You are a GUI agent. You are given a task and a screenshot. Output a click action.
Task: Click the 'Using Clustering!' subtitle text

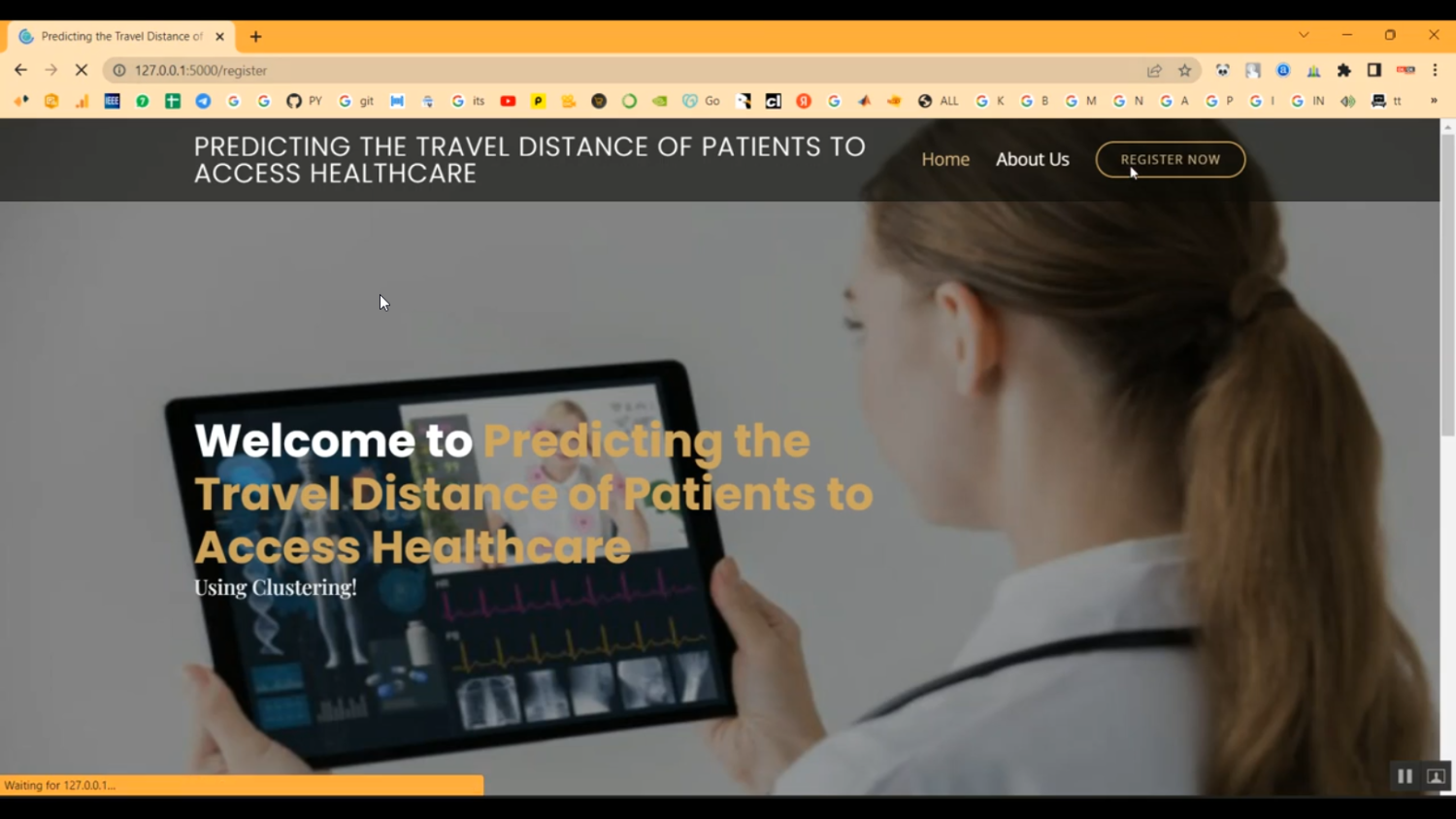click(x=275, y=587)
